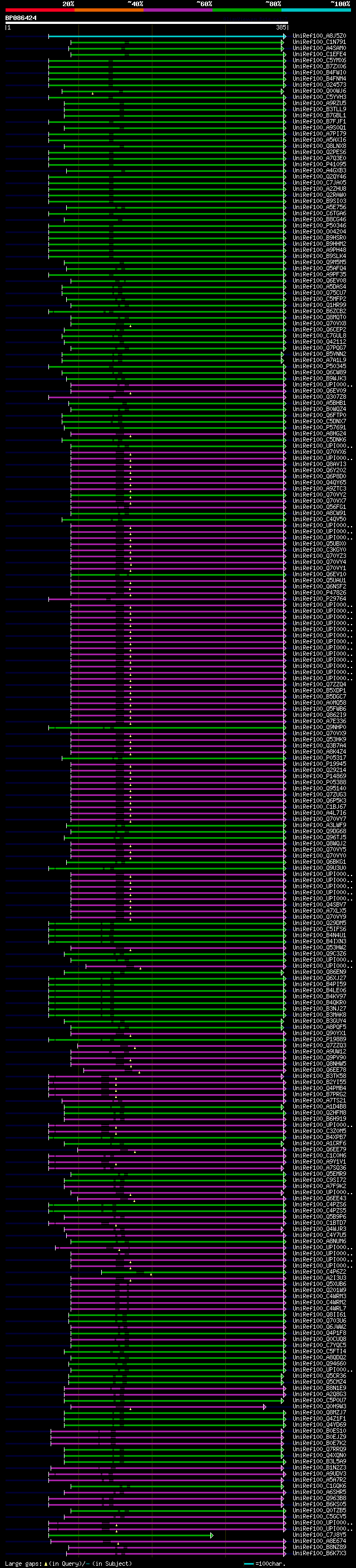Select the UniRef100_B1N2Z3 label
The width and height of the screenshot is (356, 1568).
click(x=319, y=1467)
